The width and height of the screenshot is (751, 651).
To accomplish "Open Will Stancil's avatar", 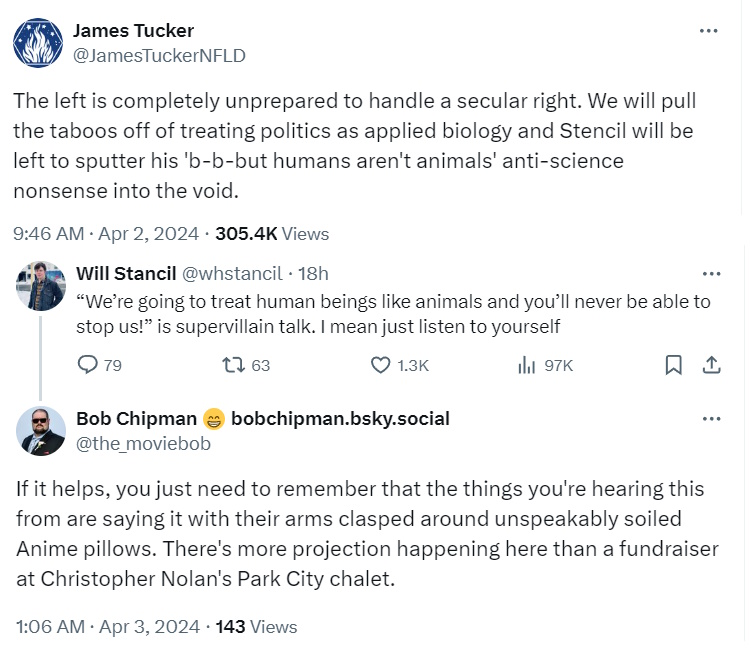I will point(41,286).
